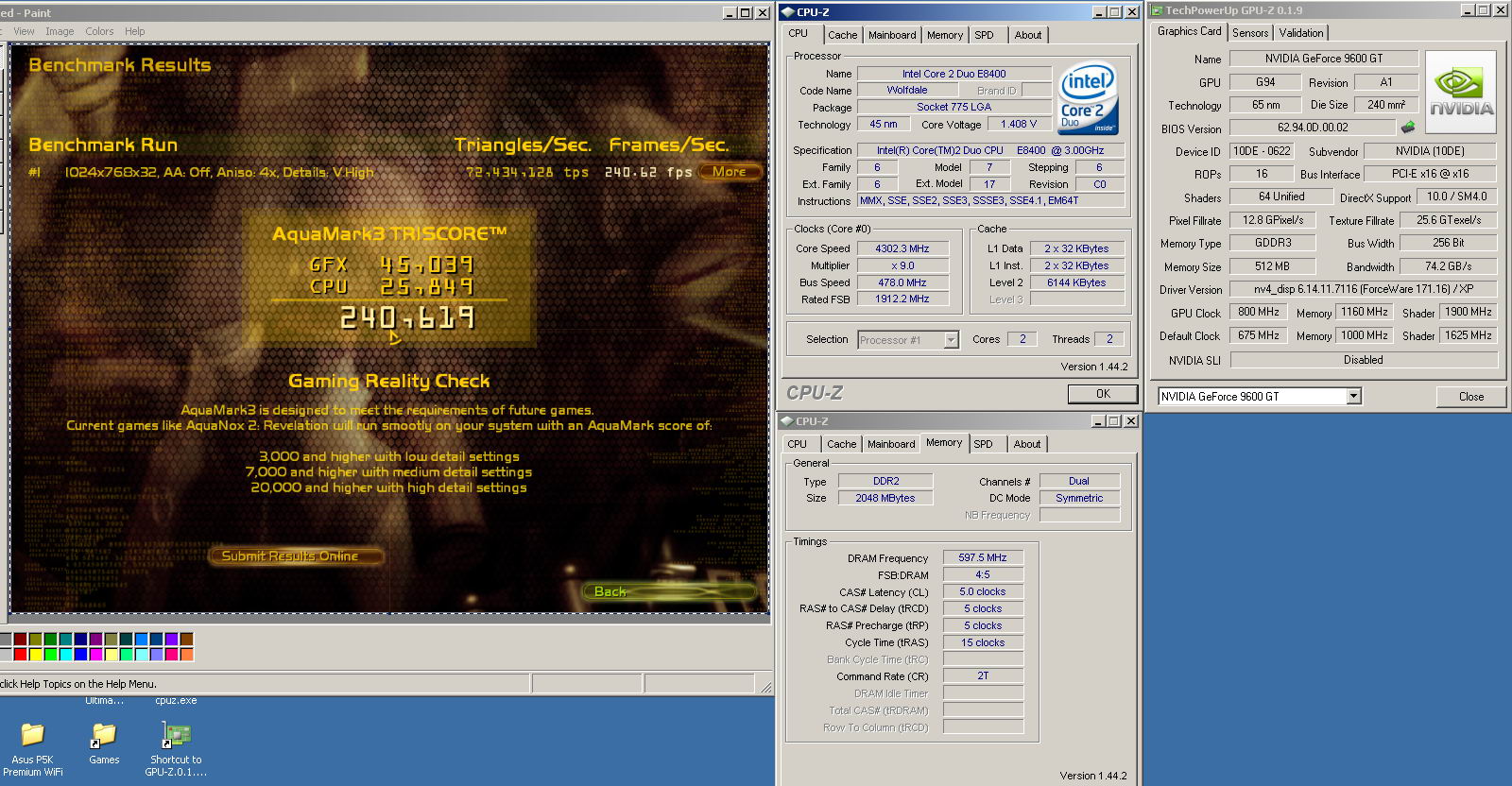Click the Code Name value Wolfdale
1512x786 pixels.
(x=907, y=91)
